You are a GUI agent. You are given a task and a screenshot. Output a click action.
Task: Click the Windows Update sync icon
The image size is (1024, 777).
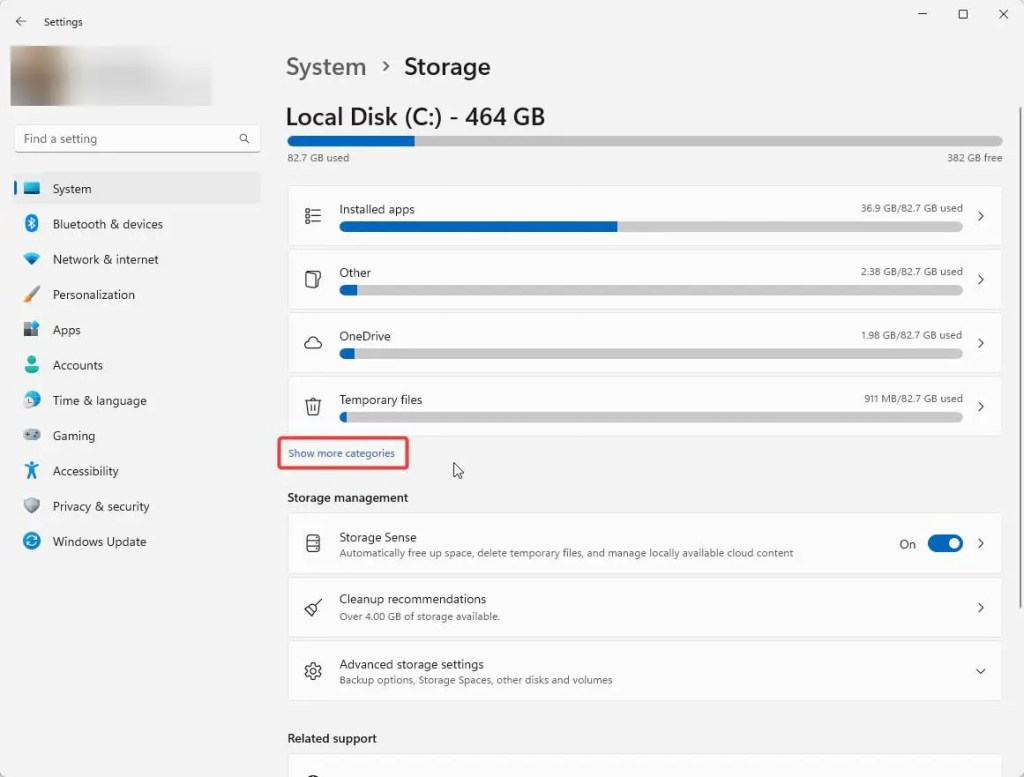pyautogui.click(x=31, y=541)
